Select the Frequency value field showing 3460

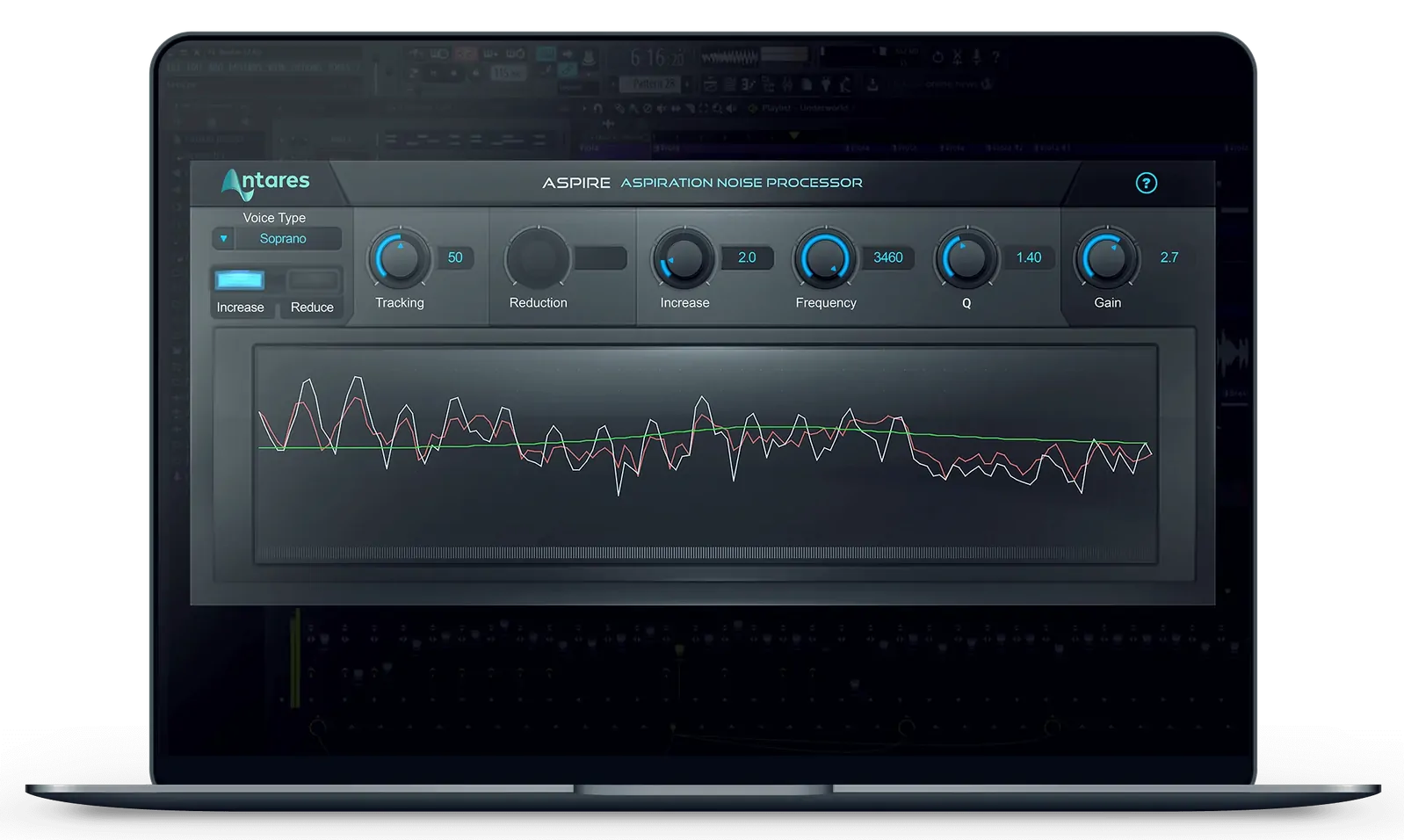pos(887,257)
